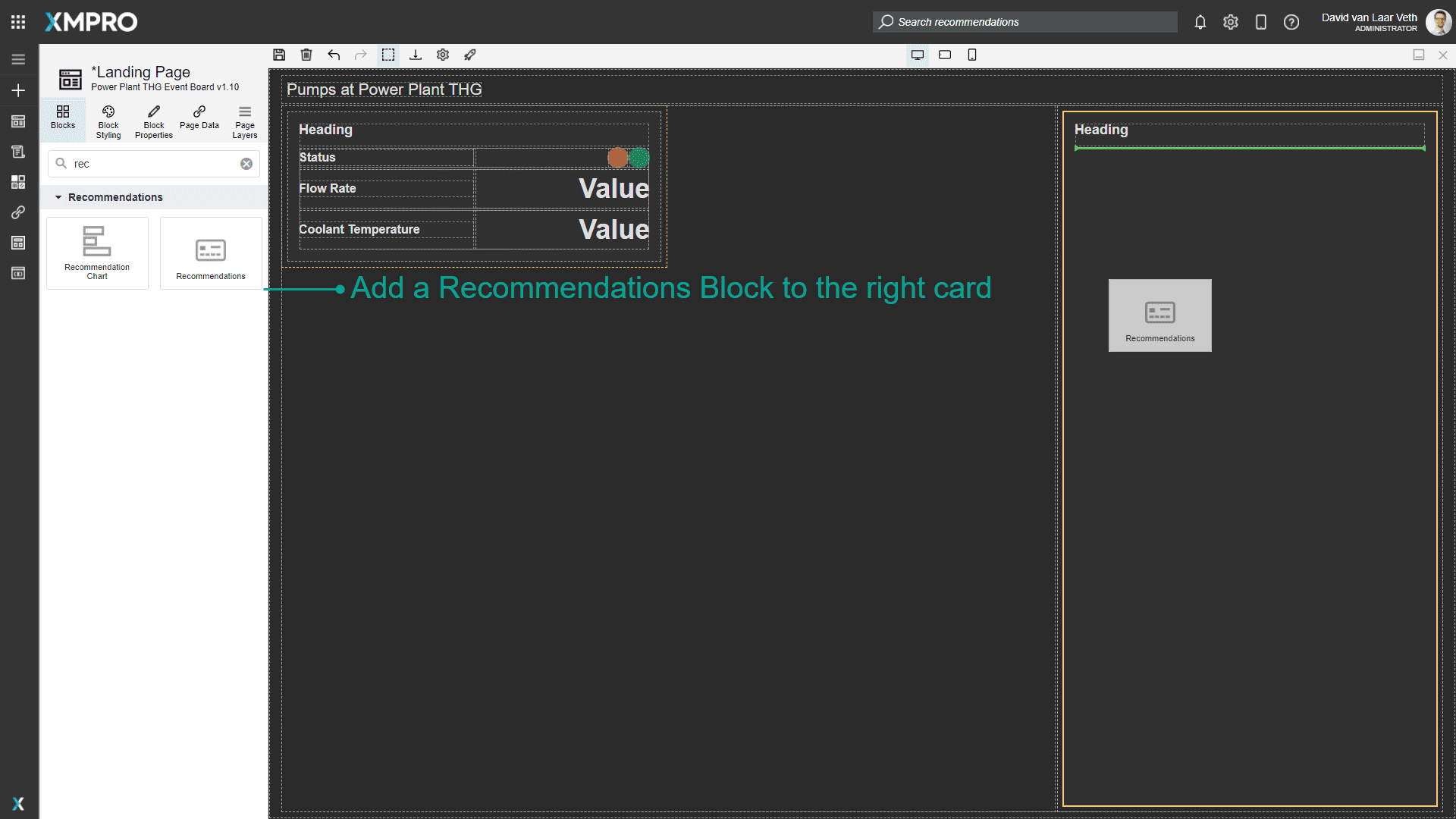
Task: Open the page settings gear icon in the toolbar
Action: (443, 55)
